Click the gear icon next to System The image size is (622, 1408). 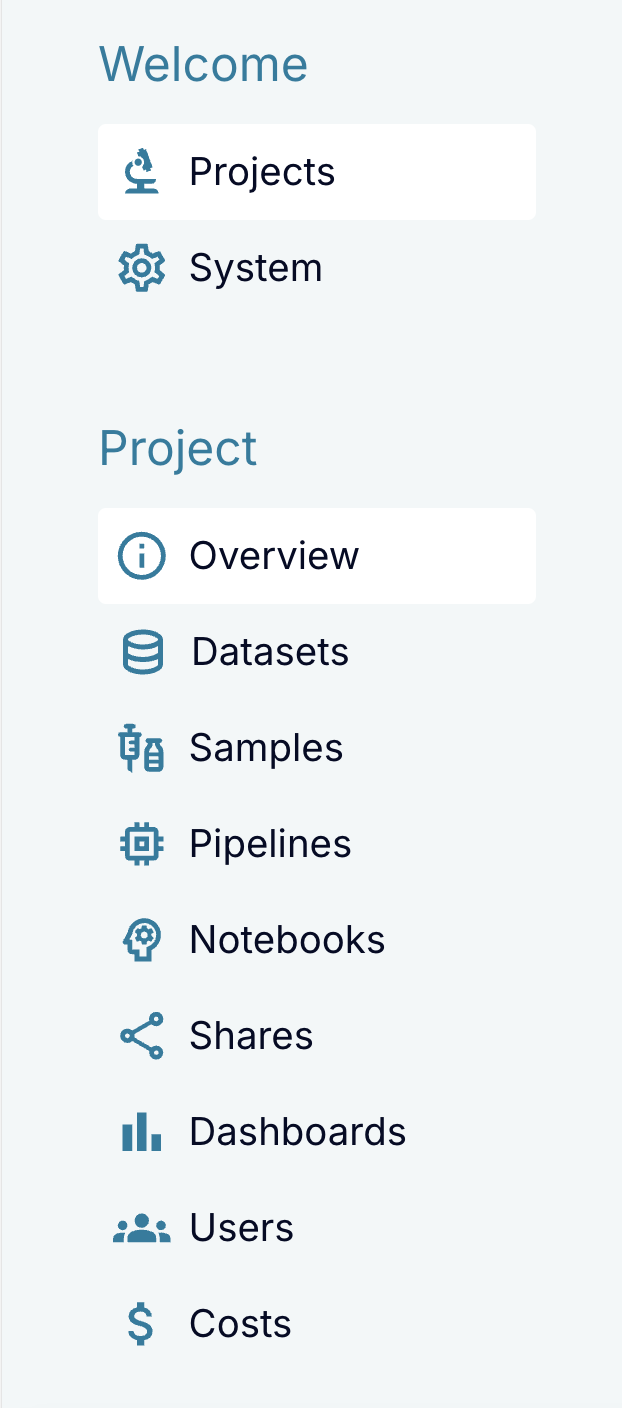[x=141, y=268]
